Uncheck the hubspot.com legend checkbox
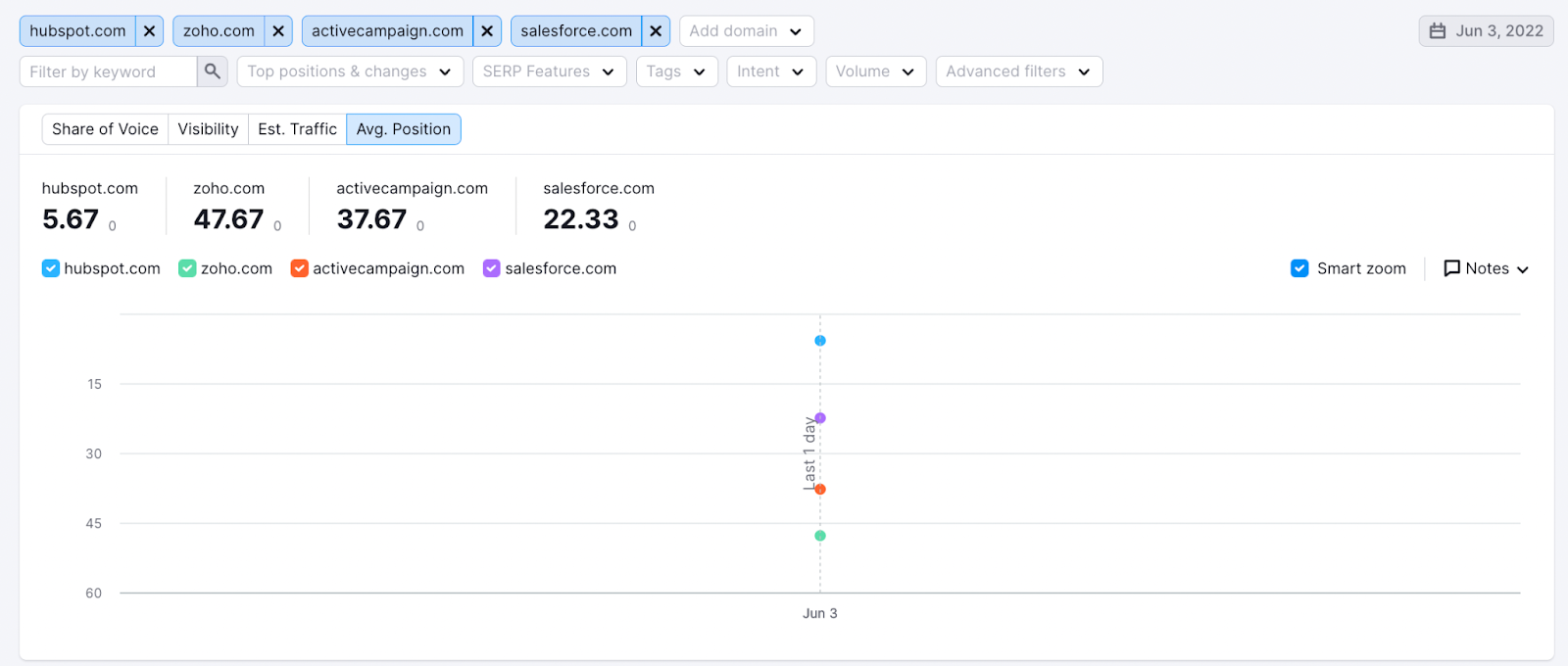This screenshot has height=666, width=1568. pos(51,268)
